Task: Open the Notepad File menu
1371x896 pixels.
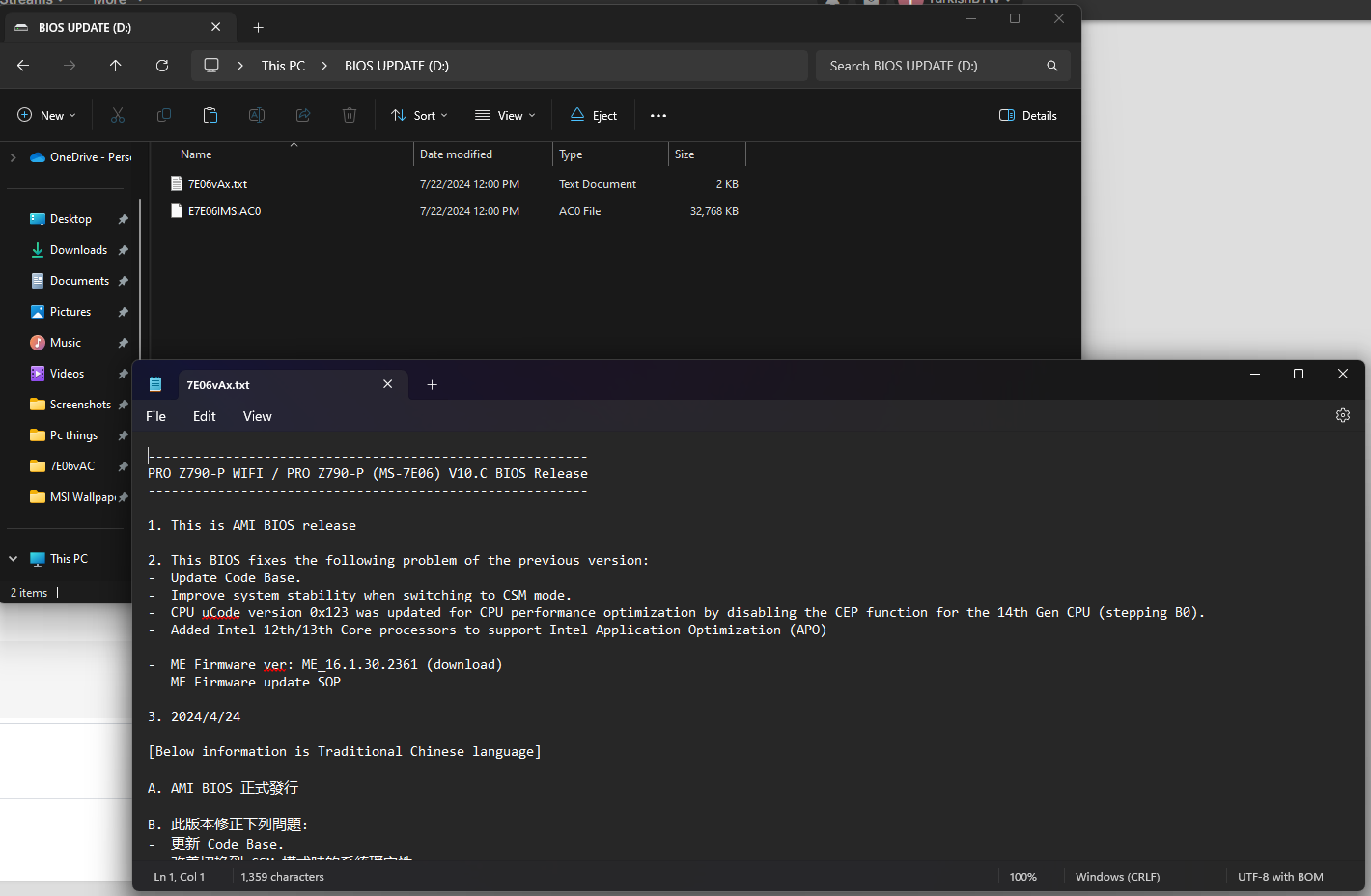Action: click(155, 416)
